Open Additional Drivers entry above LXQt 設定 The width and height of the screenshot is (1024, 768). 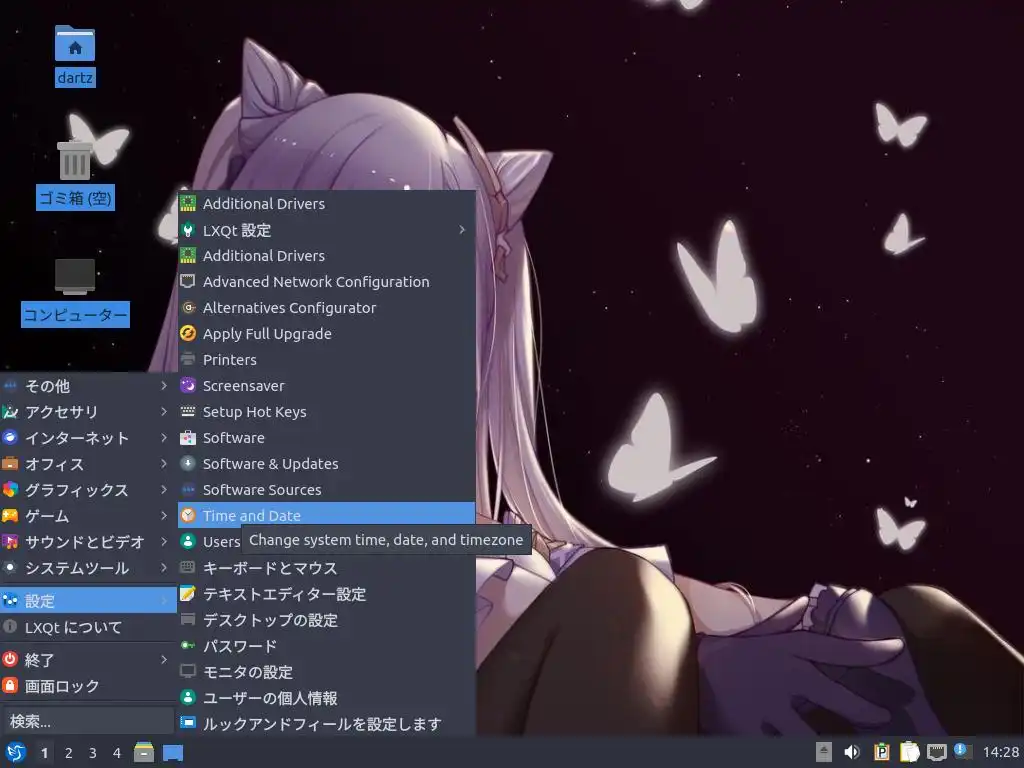[327, 204]
